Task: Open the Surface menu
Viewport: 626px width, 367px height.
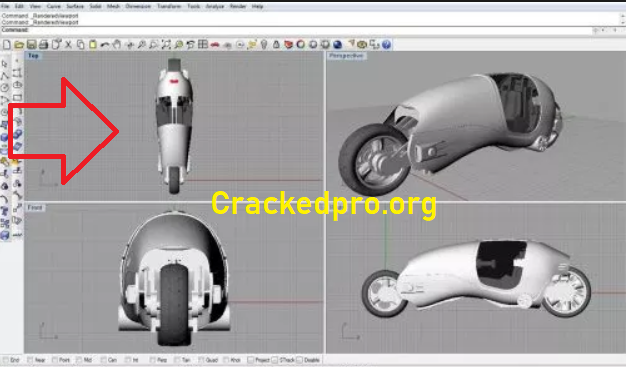Action: [75, 6]
